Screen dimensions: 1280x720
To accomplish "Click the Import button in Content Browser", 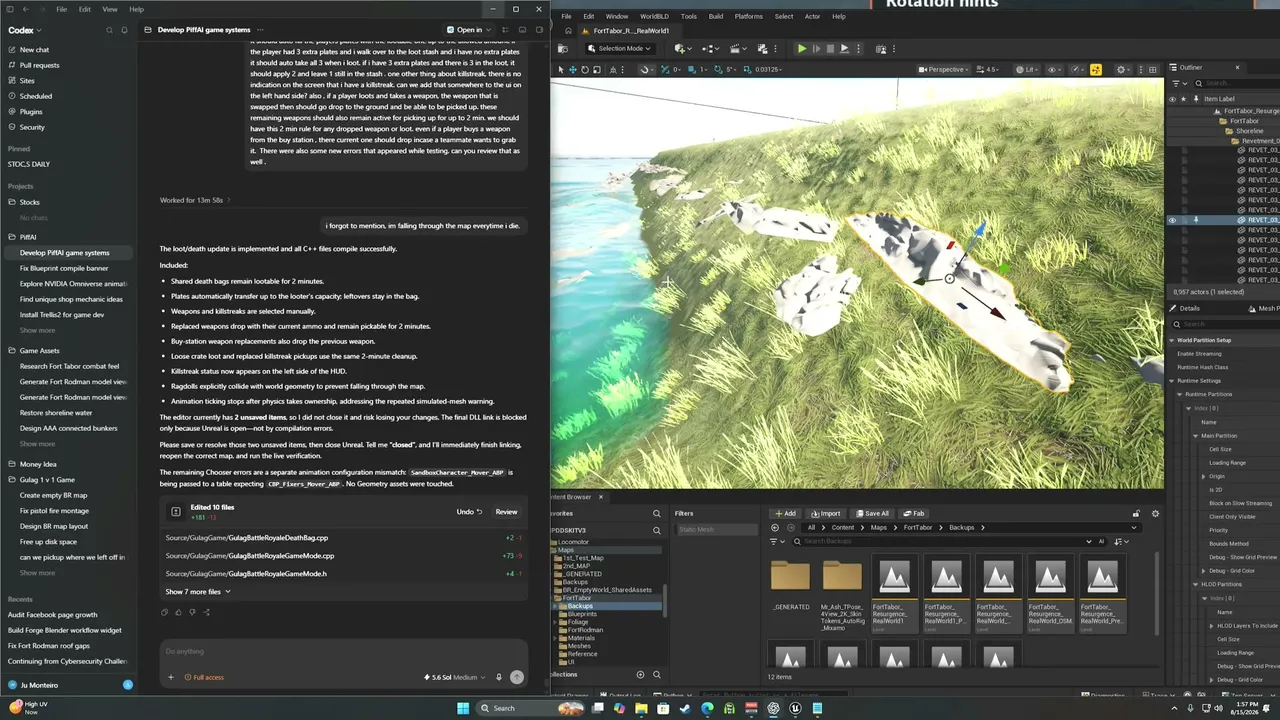I will (826, 513).
